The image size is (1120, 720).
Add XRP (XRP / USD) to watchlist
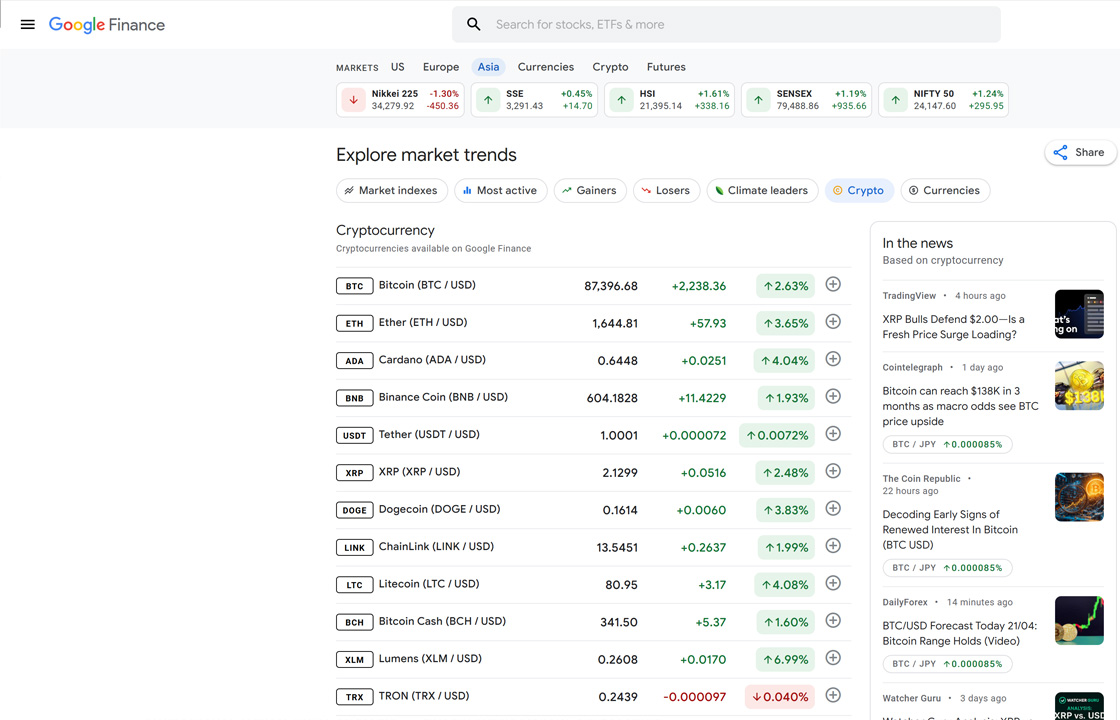pos(833,471)
